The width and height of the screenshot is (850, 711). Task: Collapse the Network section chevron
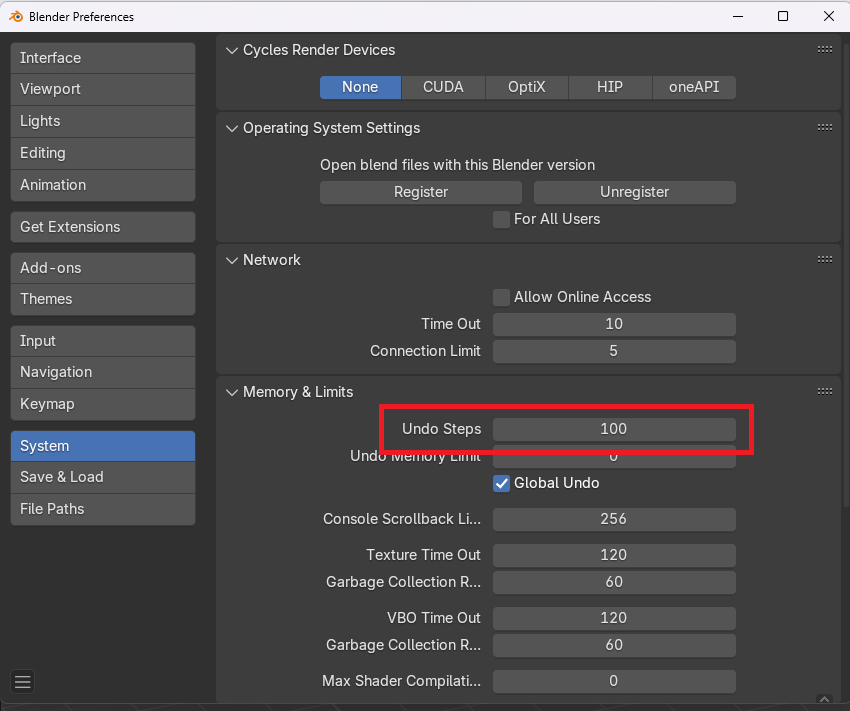point(232,261)
